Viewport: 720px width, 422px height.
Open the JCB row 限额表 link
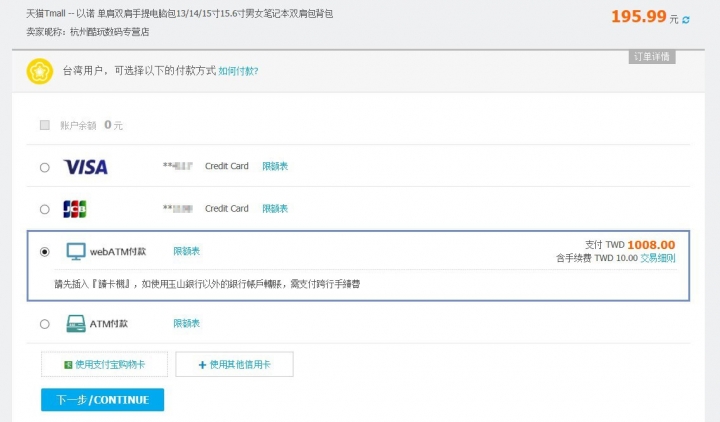pos(275,208)
